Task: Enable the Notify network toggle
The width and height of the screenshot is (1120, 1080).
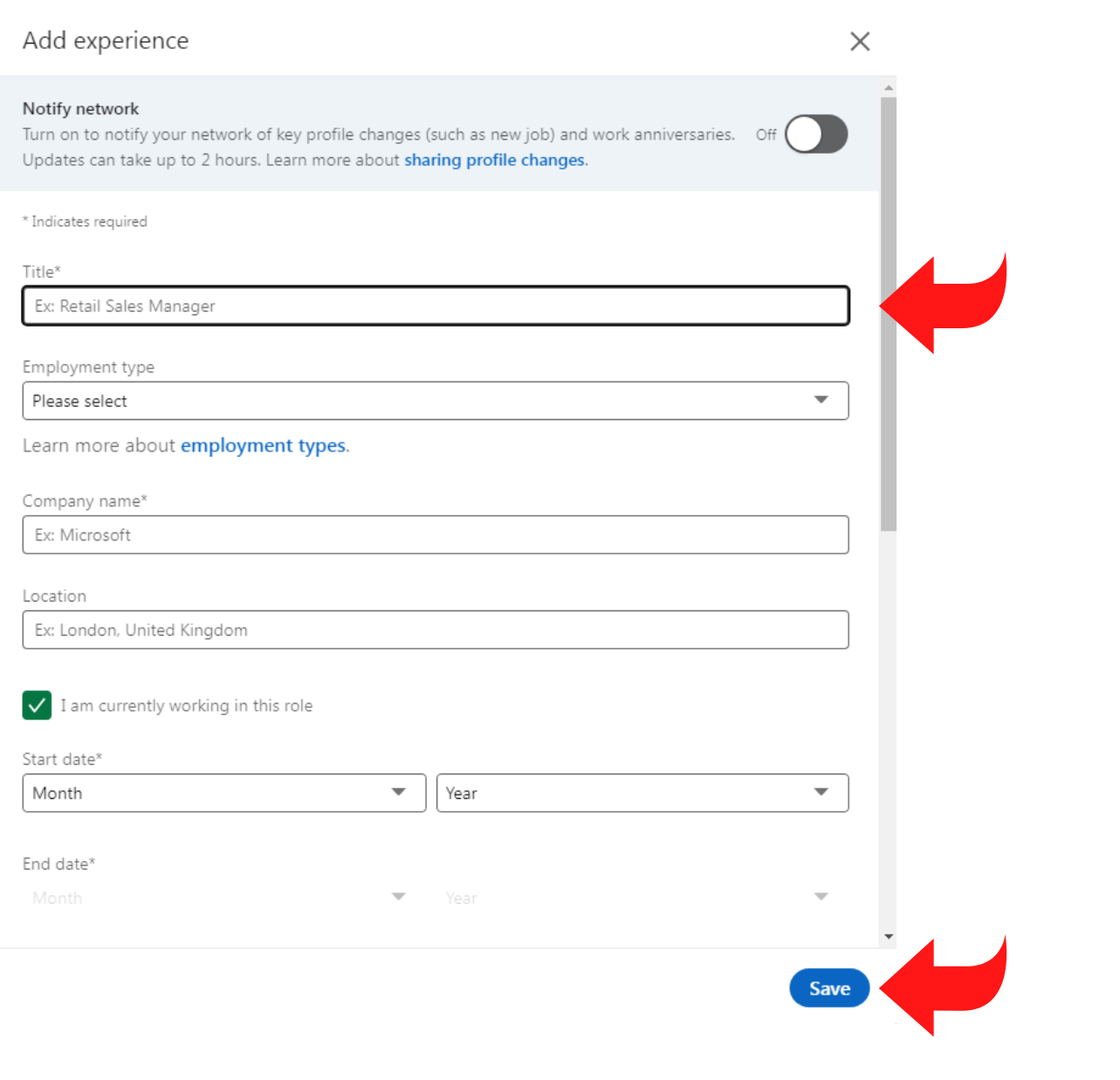Action: click(x=816, y=134)
